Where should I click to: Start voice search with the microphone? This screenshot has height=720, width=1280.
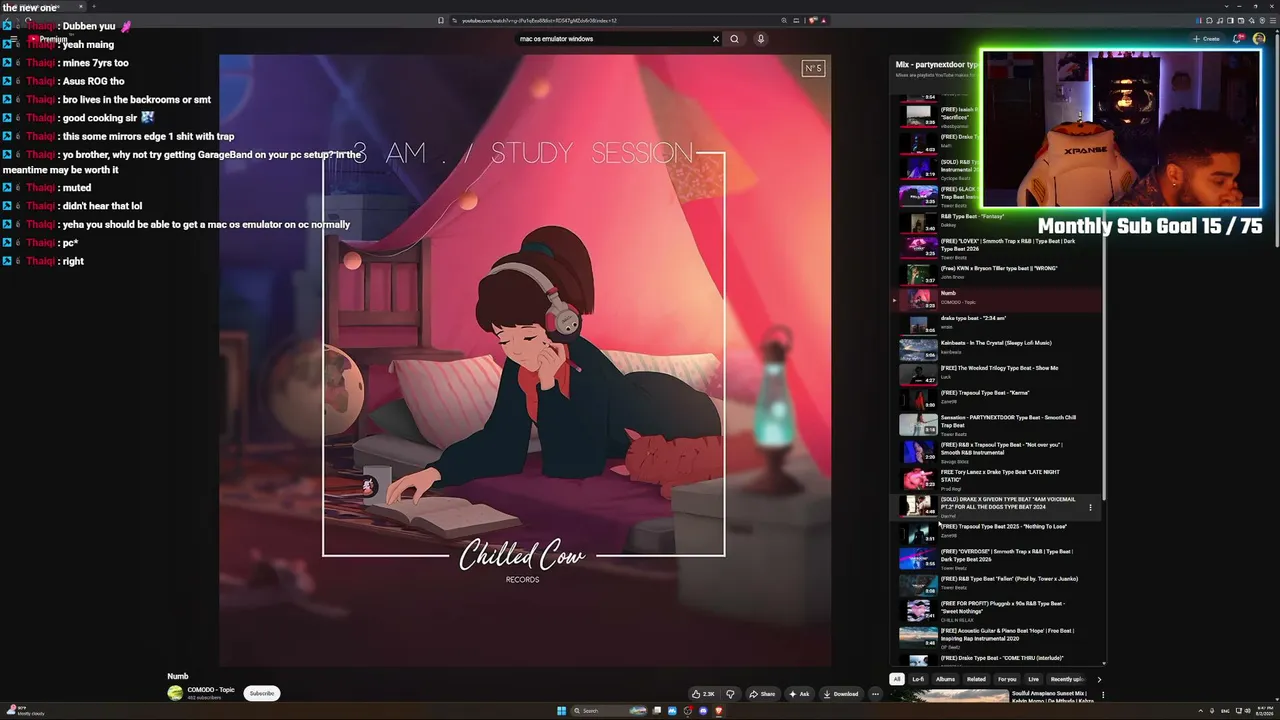[760, 39]
